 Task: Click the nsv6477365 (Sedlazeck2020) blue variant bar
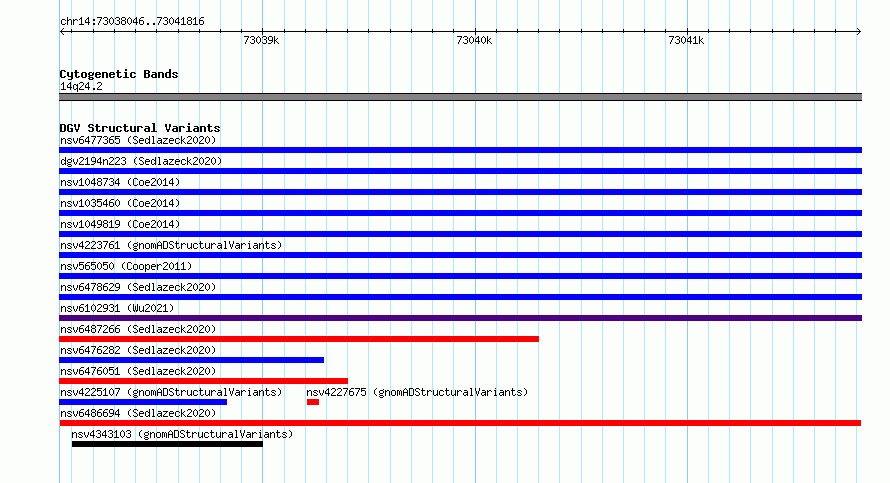pyautogui.click(x=460, y=150)
